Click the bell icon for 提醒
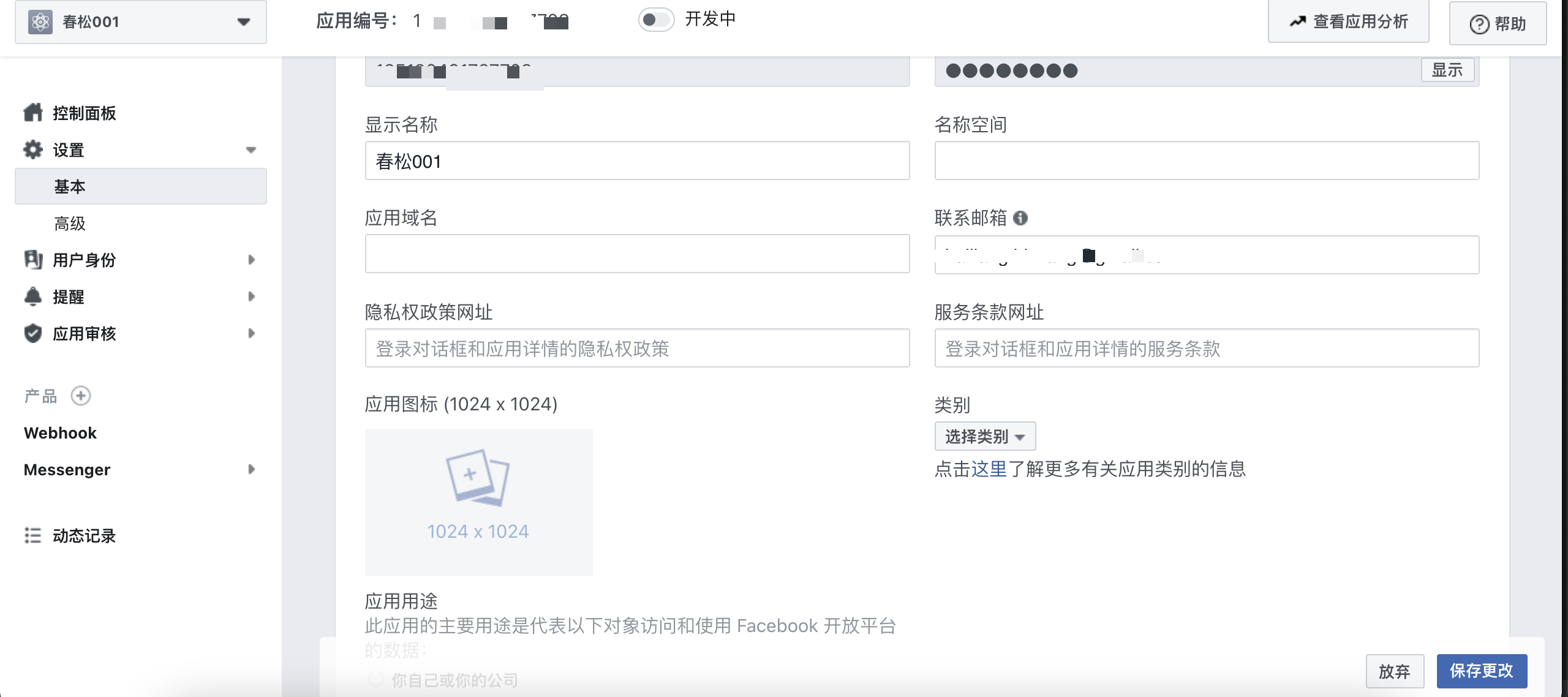 pos(33,296)
